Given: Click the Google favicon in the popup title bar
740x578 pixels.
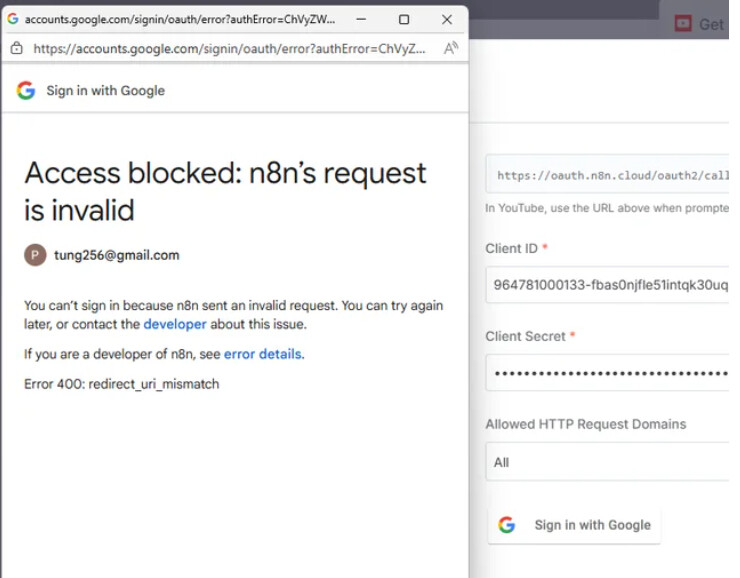Looking at the screenshot, I should (x=13, y=19).
